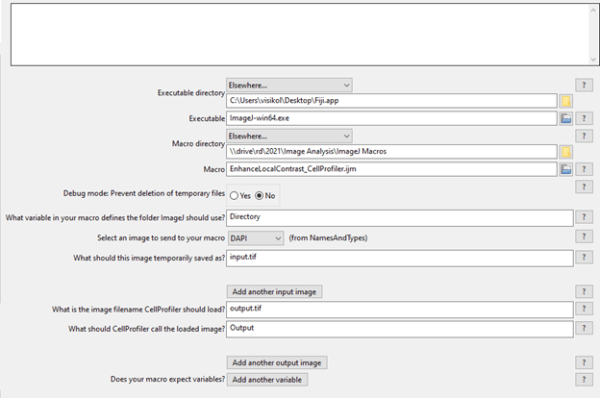Open the DAPI image selection dropdown
This screenshot has height=398, width=600.
[x=256, y=238]
